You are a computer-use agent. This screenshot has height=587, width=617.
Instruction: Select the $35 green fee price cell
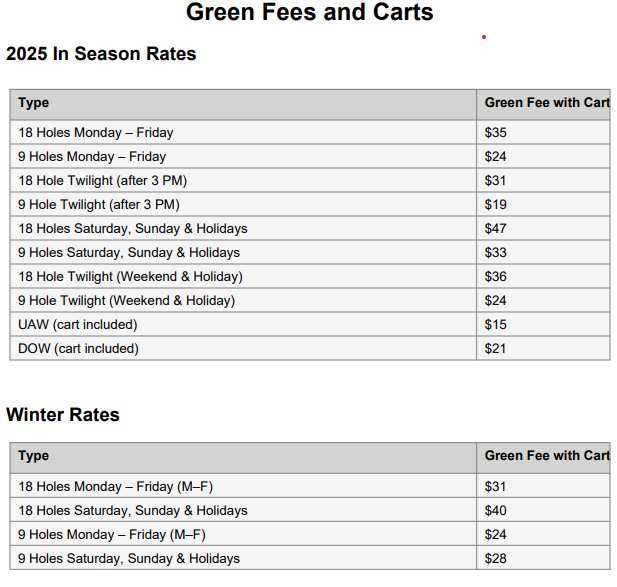click(x=496, y=133)
